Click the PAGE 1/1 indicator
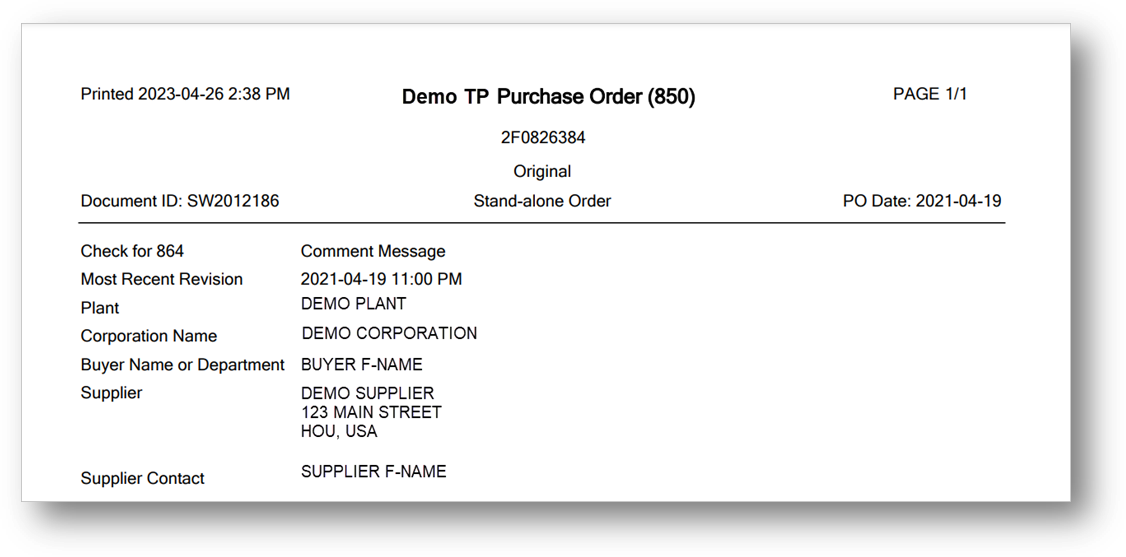Viewport: 1126px width, 557px height. point(930,94)
